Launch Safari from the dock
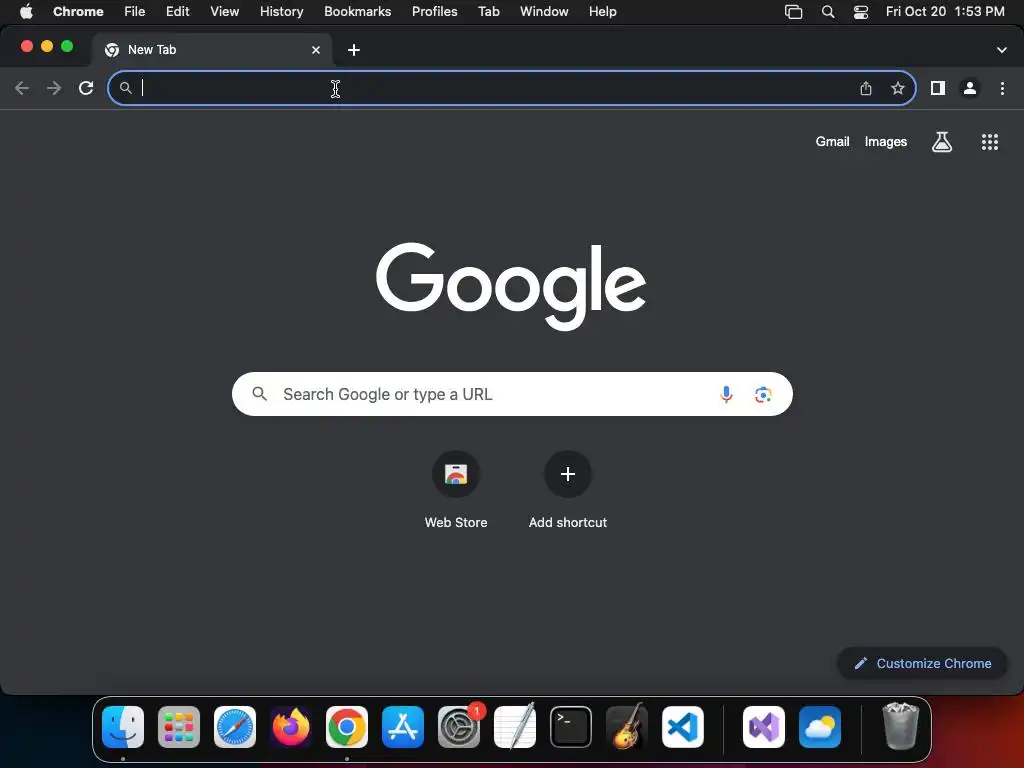The image size is (1024, 768). [x=235, y=727]
